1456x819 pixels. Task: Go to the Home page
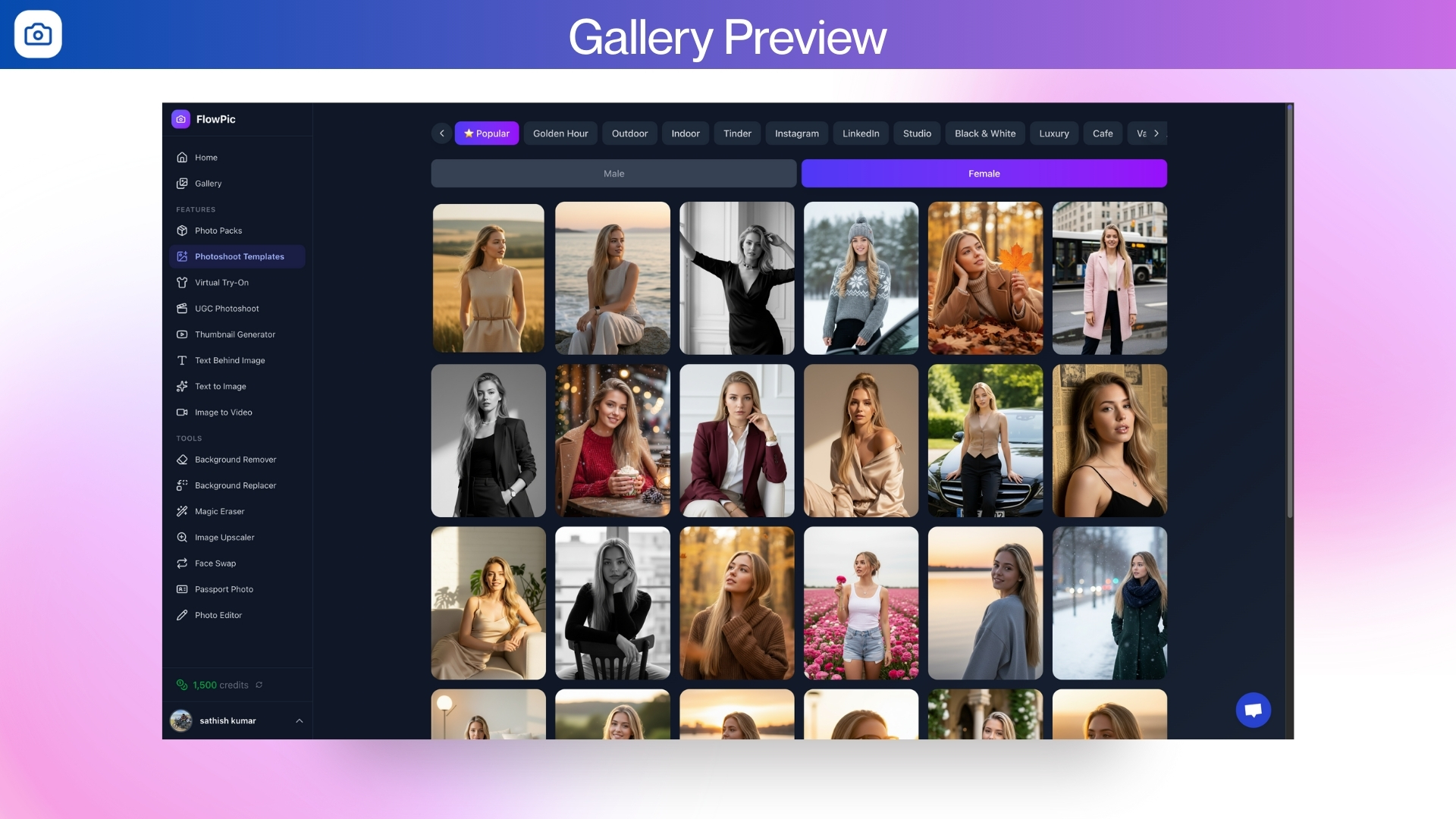[206, 158]
